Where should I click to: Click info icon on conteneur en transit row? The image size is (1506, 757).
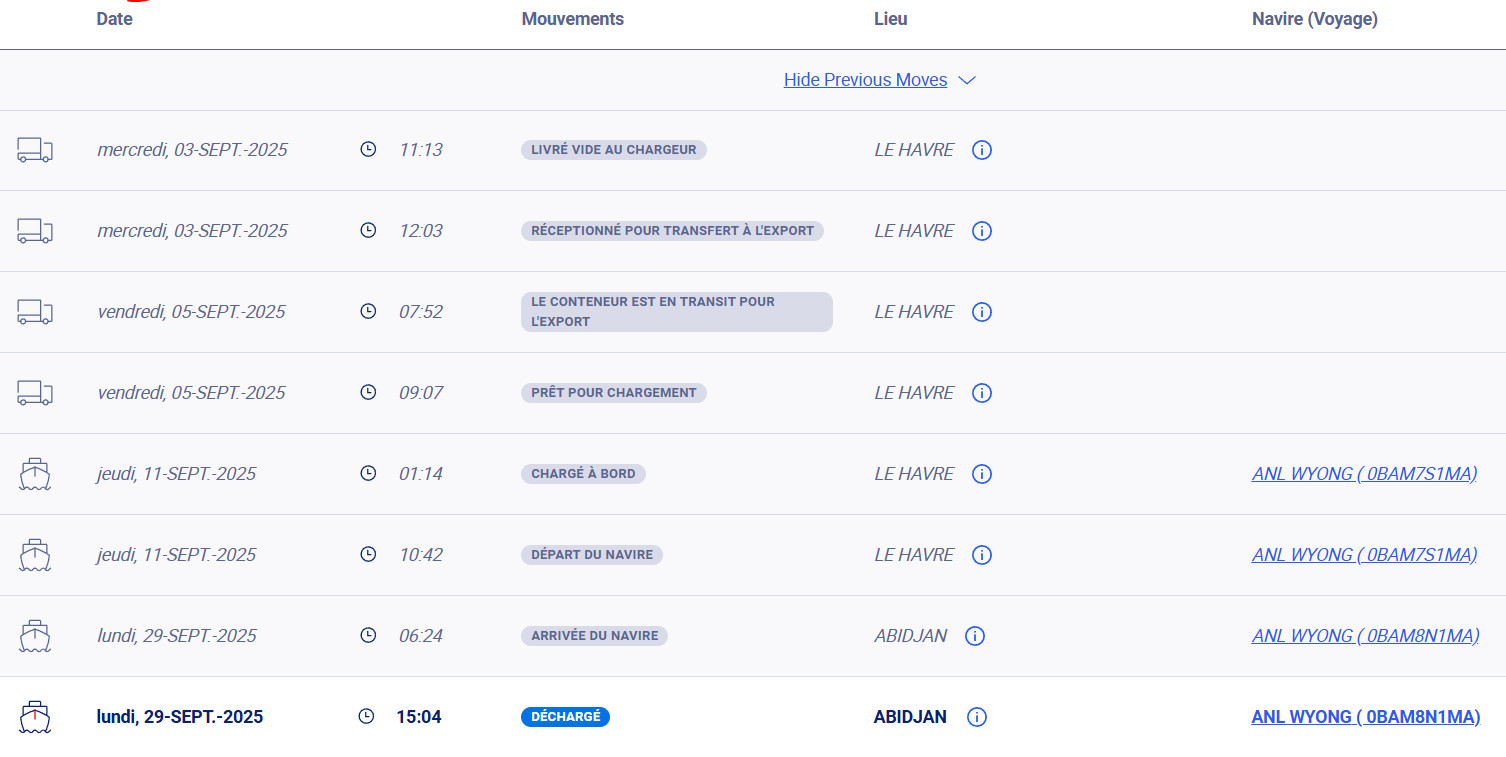[x=982, y=312]
